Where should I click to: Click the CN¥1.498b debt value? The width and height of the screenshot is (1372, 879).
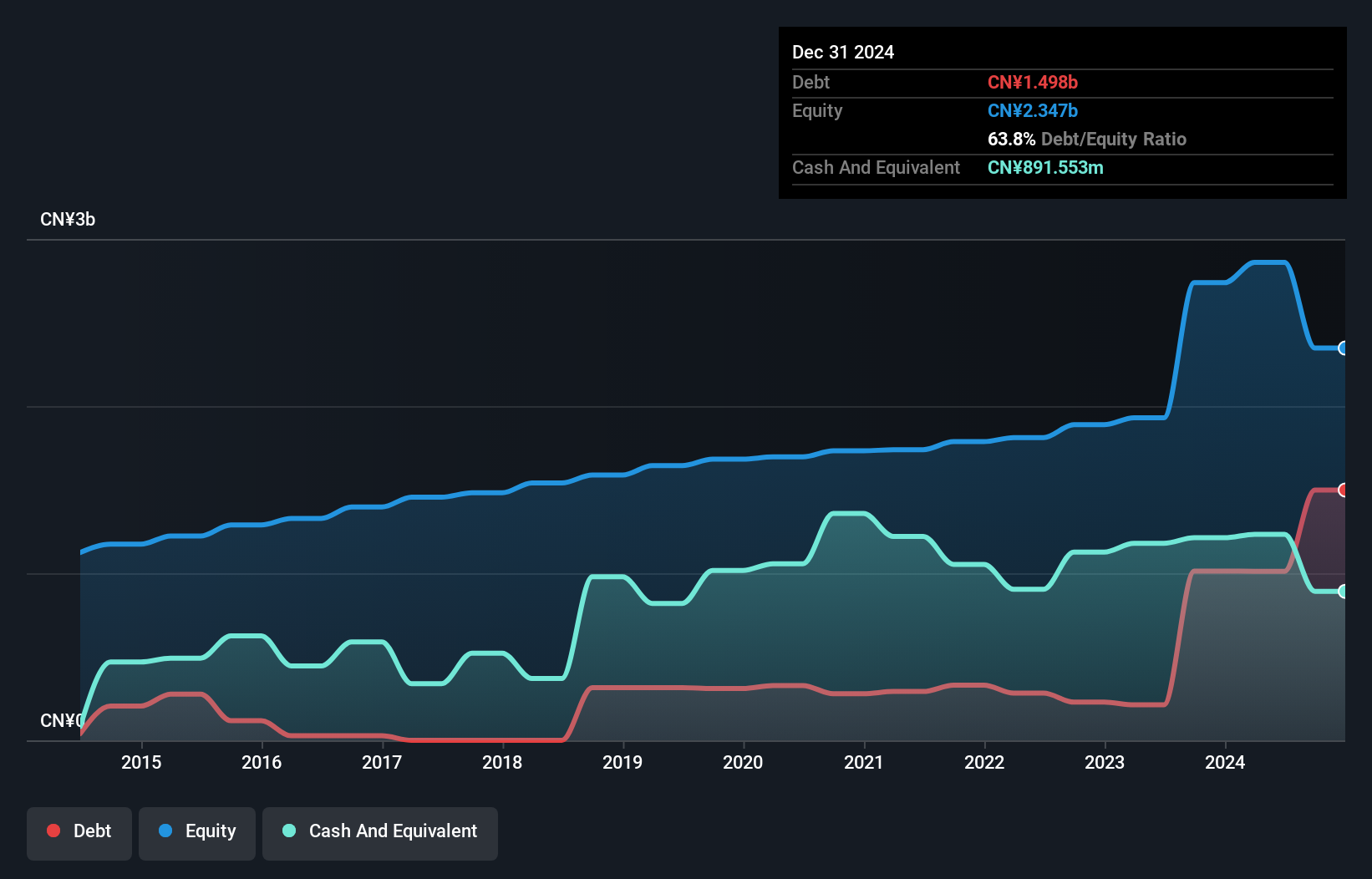click(x=1033, y=83)
